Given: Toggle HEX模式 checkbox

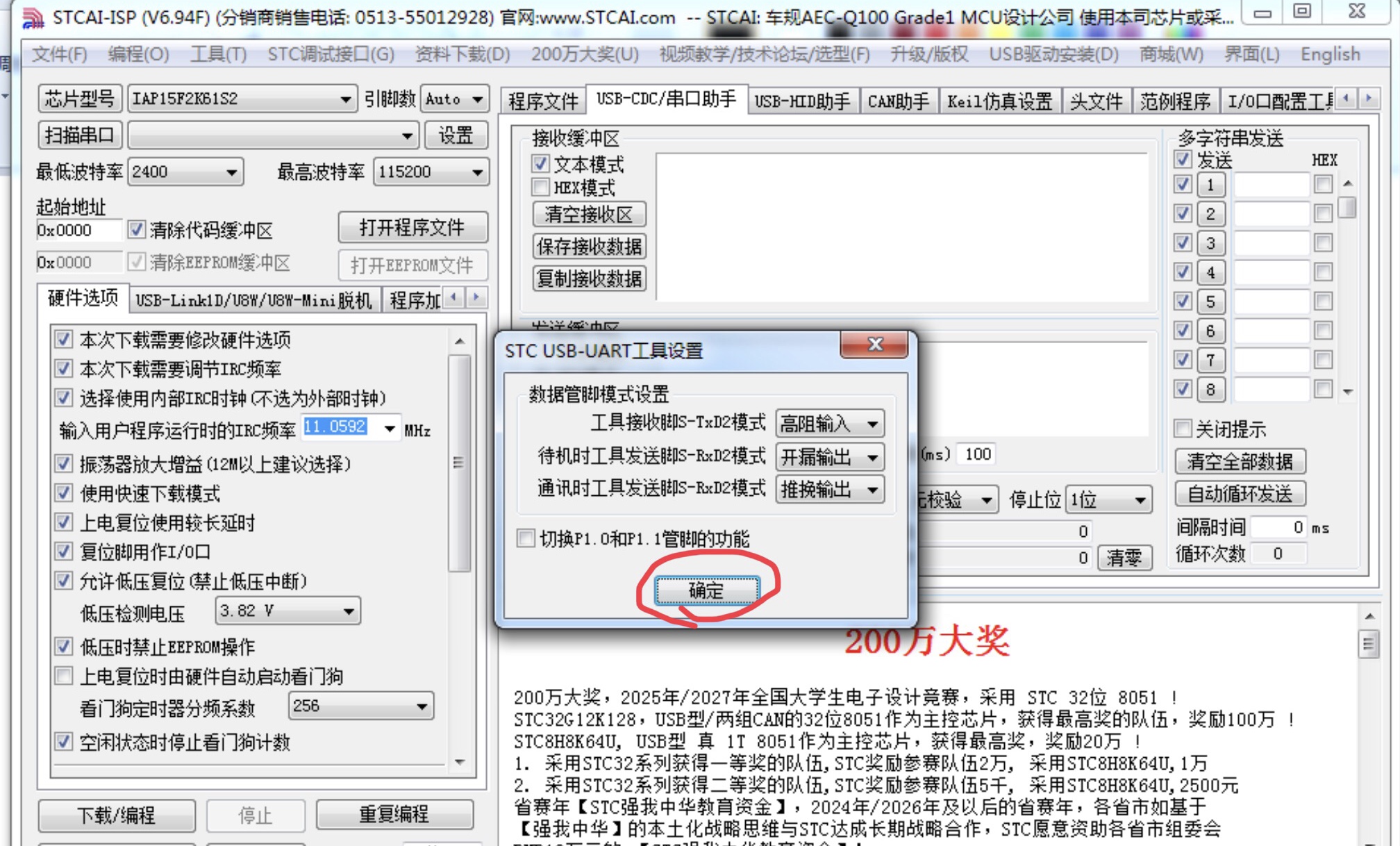Looking at the screenshot, I should (x=540, y=187).
